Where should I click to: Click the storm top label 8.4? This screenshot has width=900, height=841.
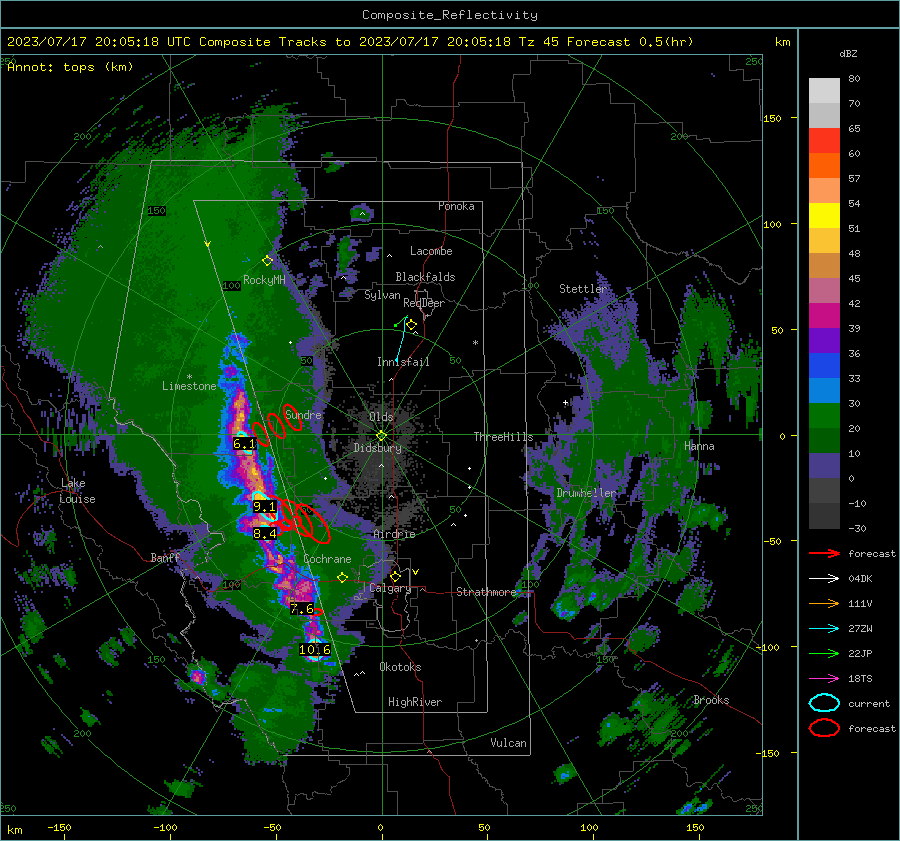[265, 534]
